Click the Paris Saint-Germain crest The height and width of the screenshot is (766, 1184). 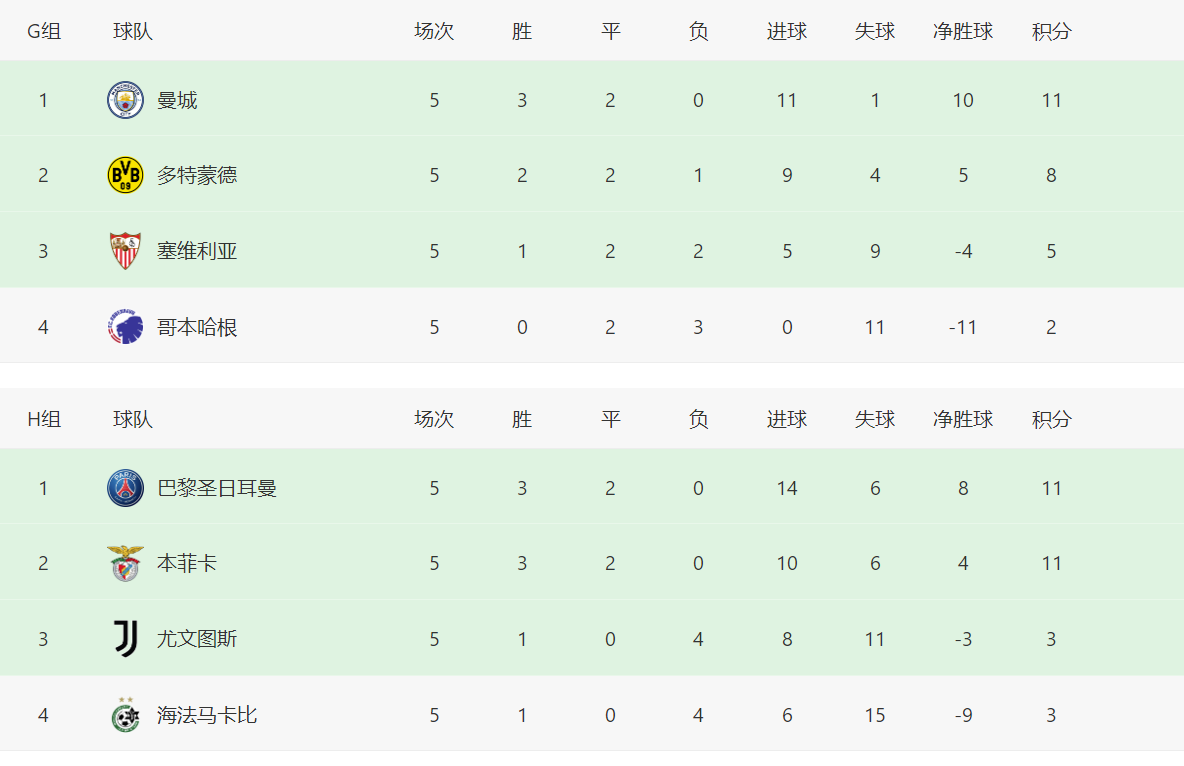[x=125, y=488]
